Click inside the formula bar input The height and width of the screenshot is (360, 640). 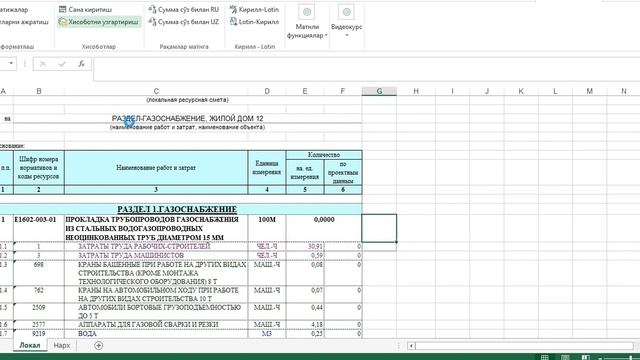click(x=367, y=69)
